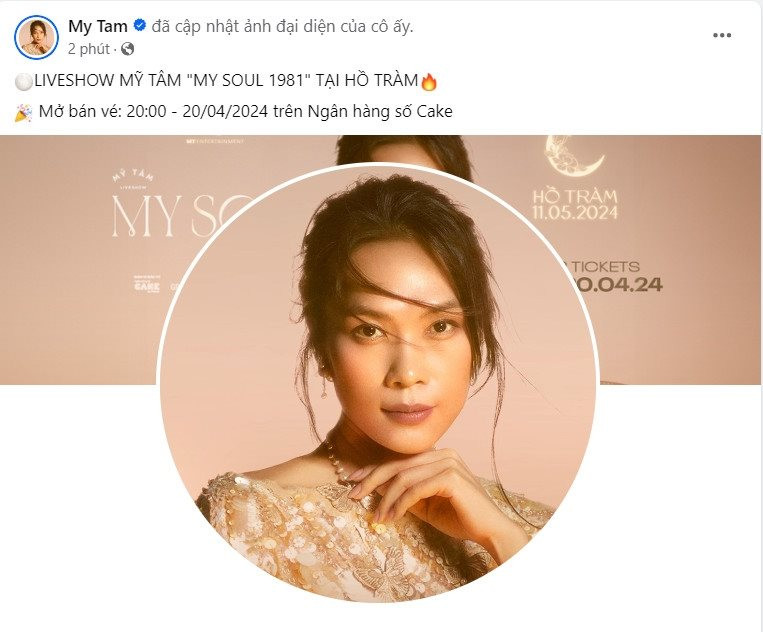The image size is (763, 632).
Task: Open the My Tam page name link
Action: pos(98,26)
